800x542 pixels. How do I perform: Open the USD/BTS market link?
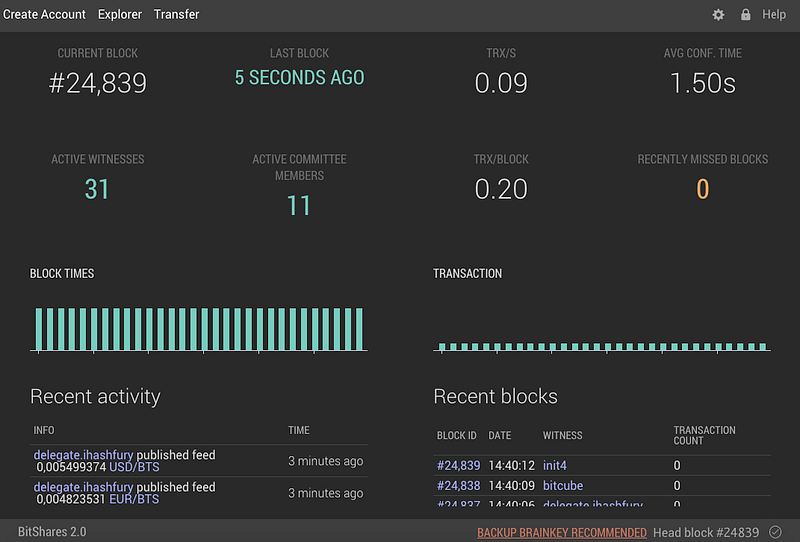134,467
